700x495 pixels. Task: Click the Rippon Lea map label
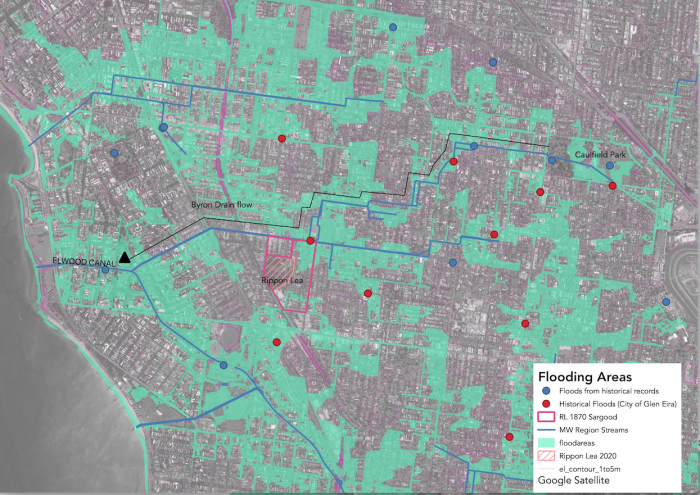pyautogui.click(x=283, y=280)
